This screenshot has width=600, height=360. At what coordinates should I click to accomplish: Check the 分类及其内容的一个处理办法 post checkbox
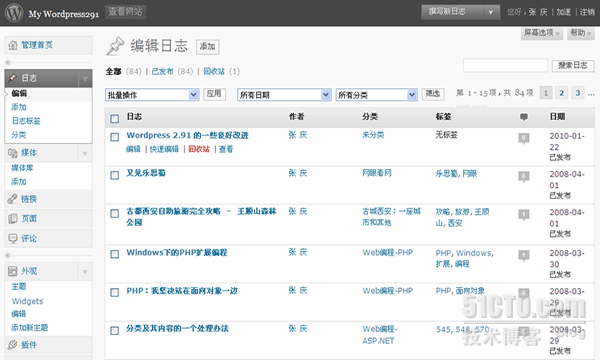click(114, 331)
